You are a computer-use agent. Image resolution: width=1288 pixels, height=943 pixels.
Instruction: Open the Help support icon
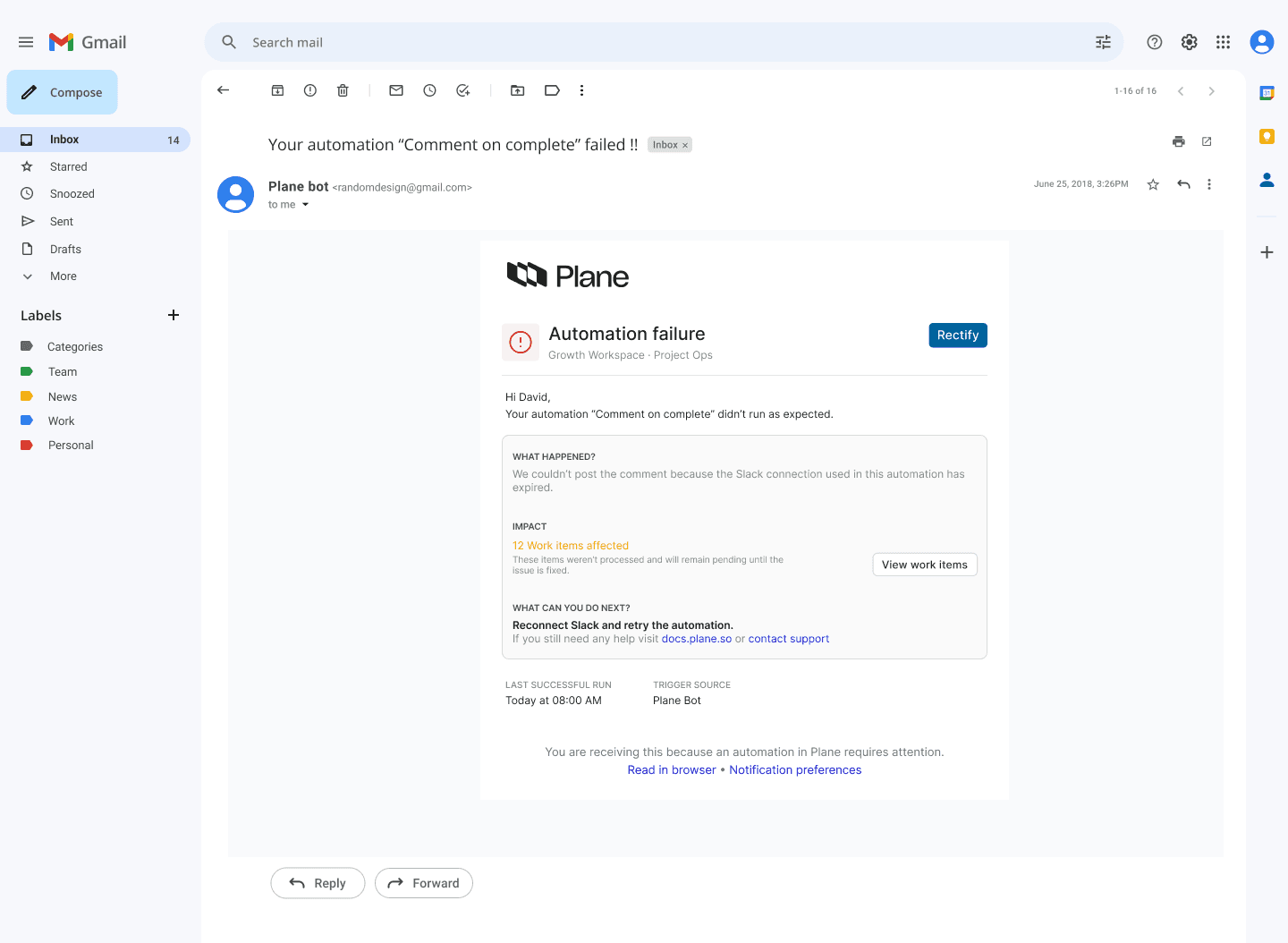(1155, 42)
